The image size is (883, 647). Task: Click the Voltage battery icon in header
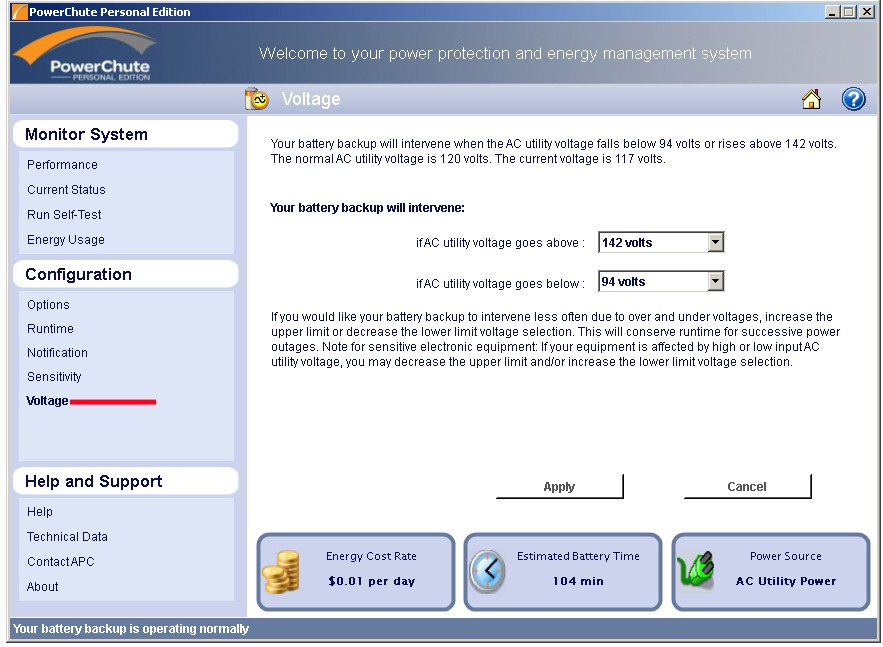coord(257,99)
